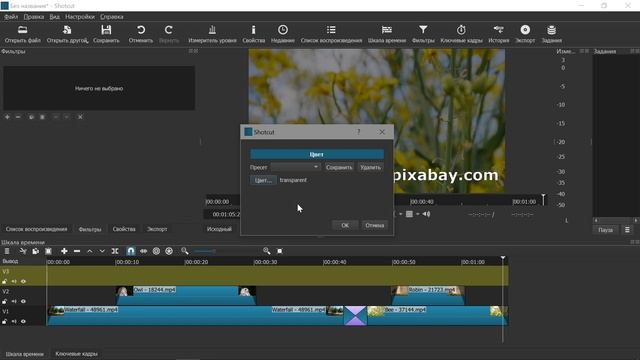Lock track V1 with the padlock icon
Viewport: 640px width, 360px height.
click(4, 321)
